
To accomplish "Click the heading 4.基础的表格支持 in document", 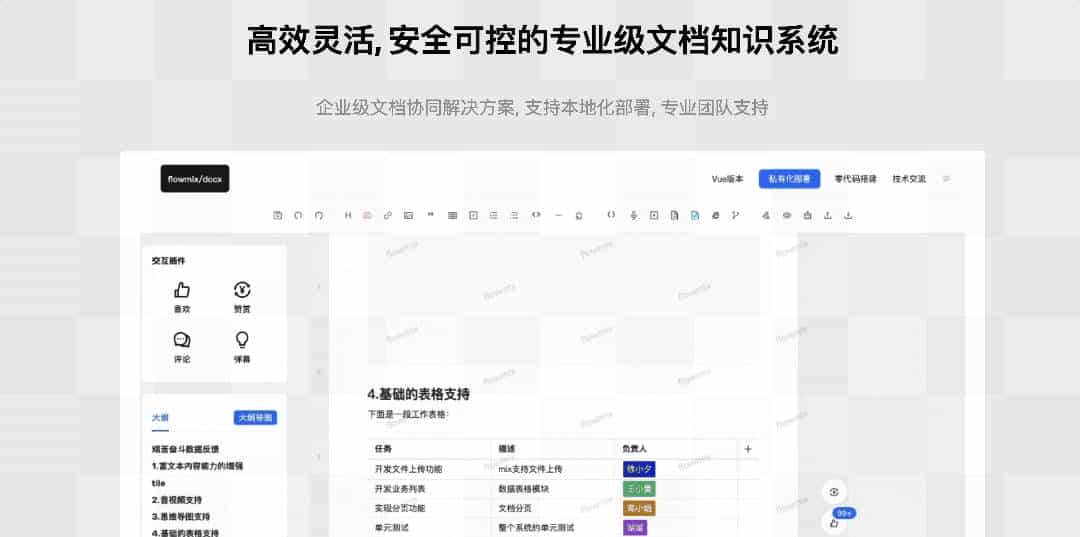I will click(419, 394).
